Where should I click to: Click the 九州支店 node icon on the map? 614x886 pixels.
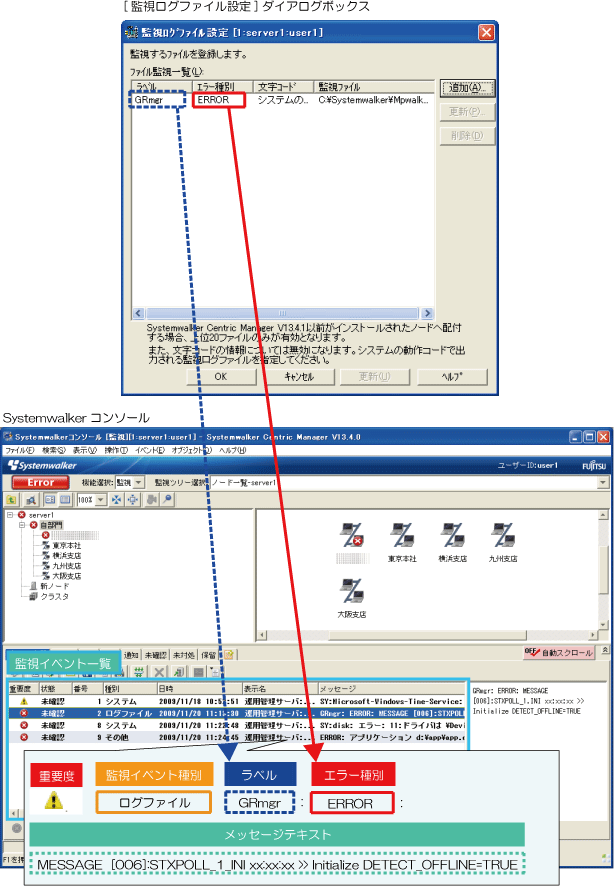click(x=503, y=535)
